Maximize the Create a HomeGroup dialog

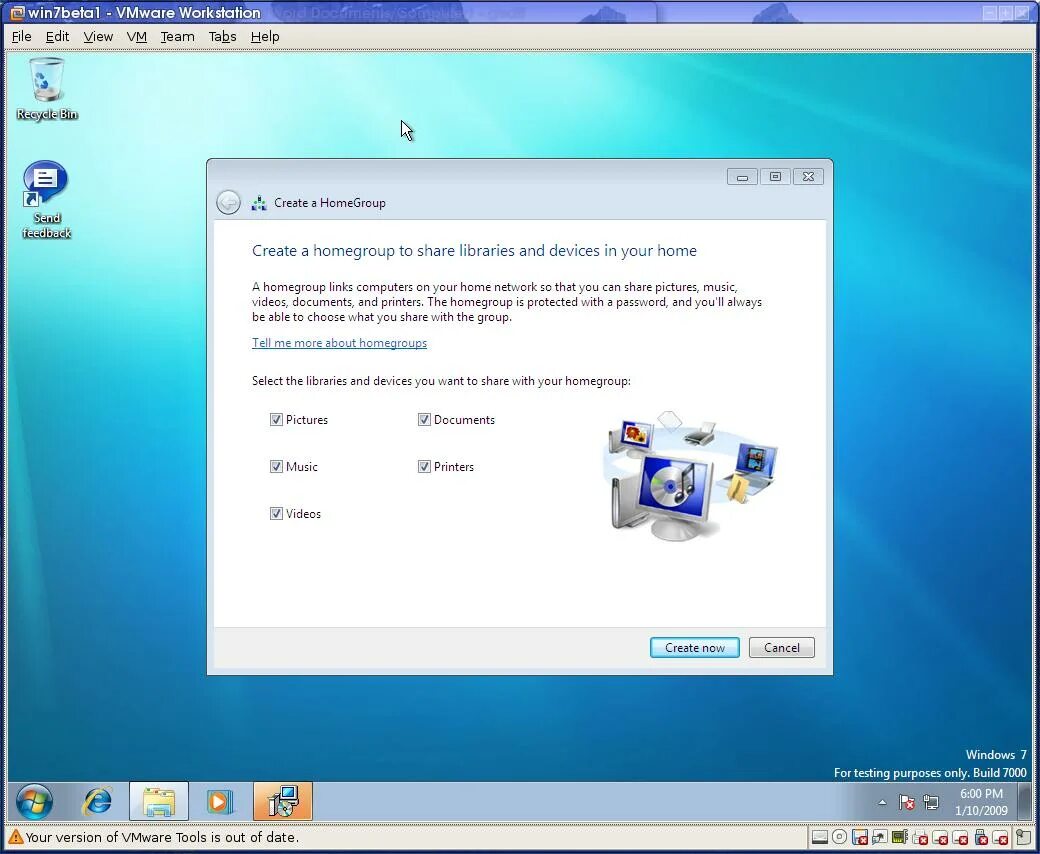[x=775, y=177]
